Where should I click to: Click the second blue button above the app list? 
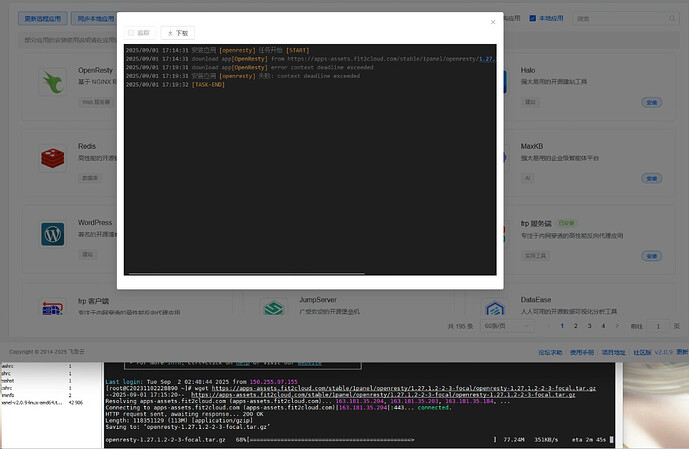(x=94, y=18)
